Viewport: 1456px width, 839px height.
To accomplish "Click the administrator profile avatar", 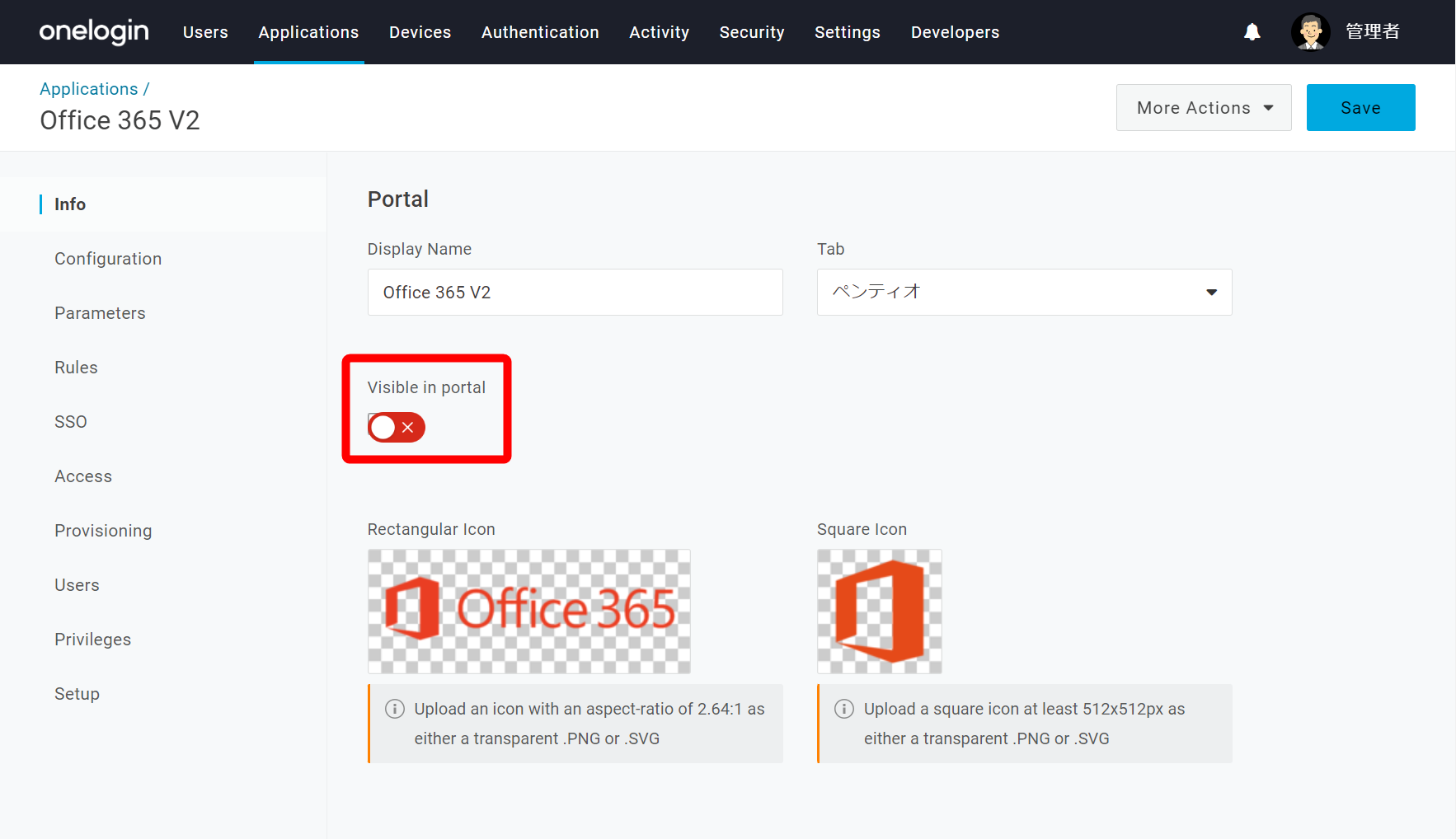I will tap(1310, 32).
